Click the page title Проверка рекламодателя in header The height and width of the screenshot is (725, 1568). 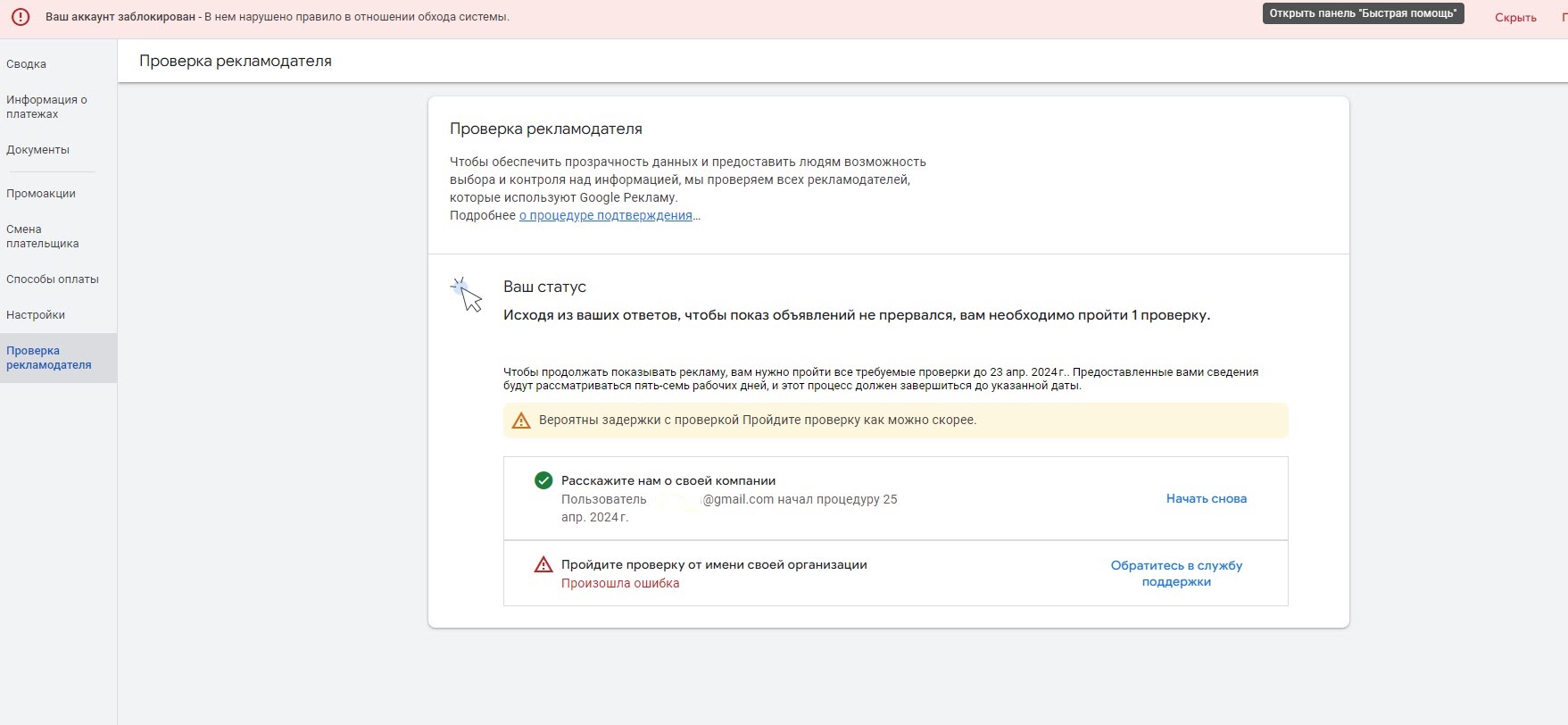[236, 61]
